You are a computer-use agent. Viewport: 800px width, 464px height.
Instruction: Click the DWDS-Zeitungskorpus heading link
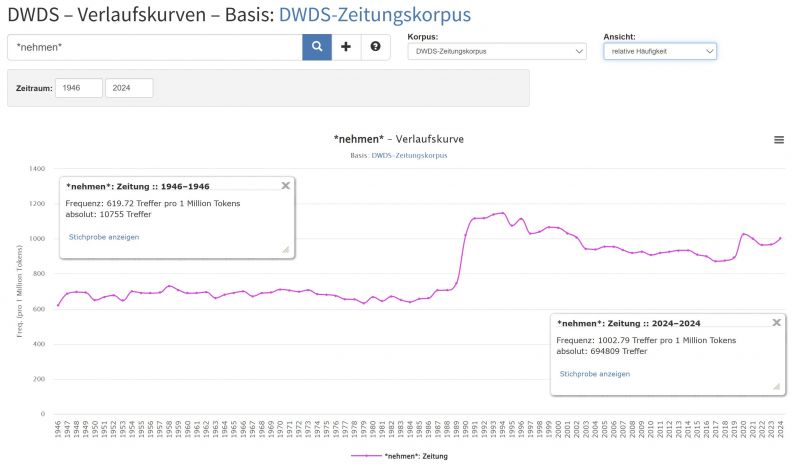[x=374, y=14]
